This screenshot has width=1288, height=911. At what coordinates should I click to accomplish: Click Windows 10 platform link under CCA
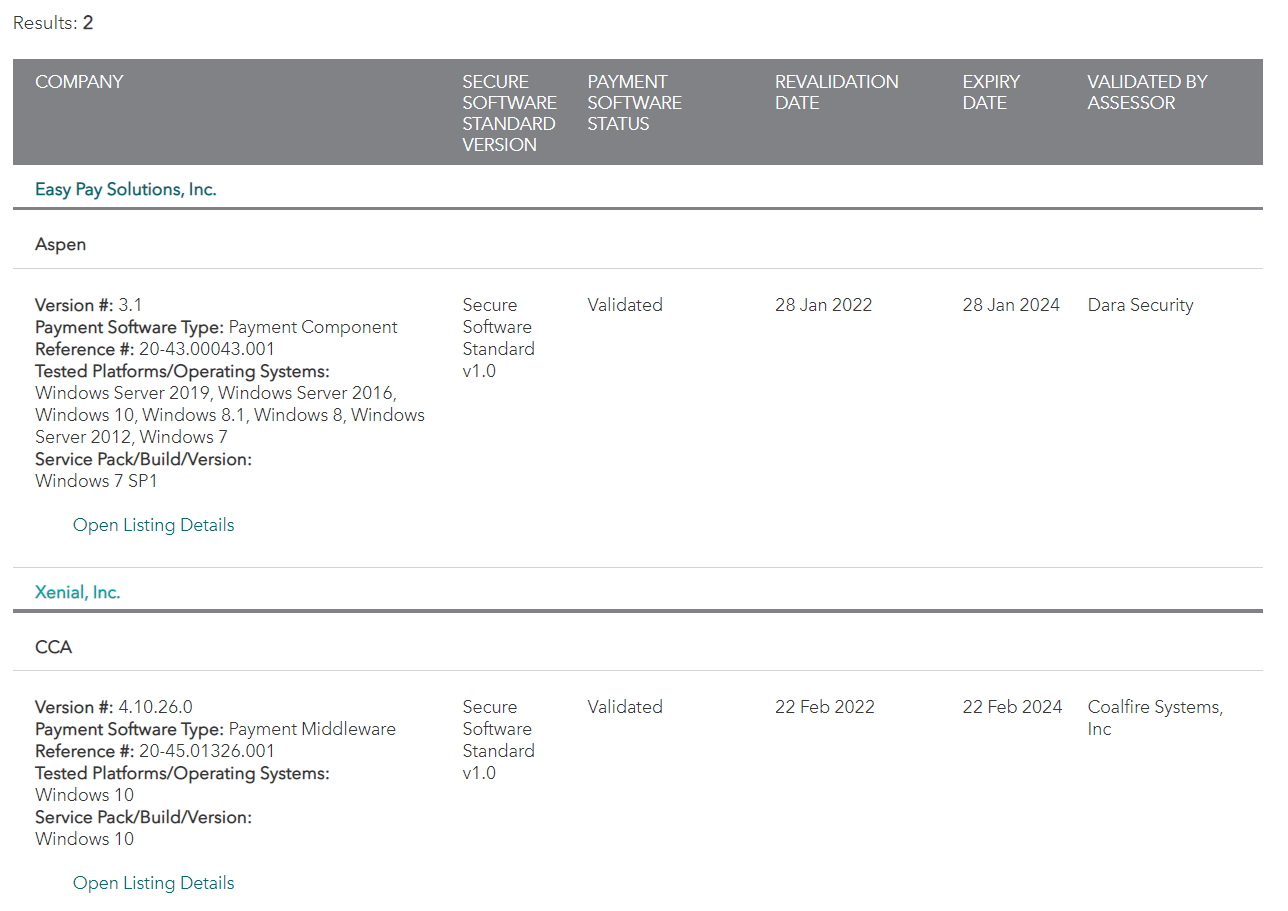point(84,794)
